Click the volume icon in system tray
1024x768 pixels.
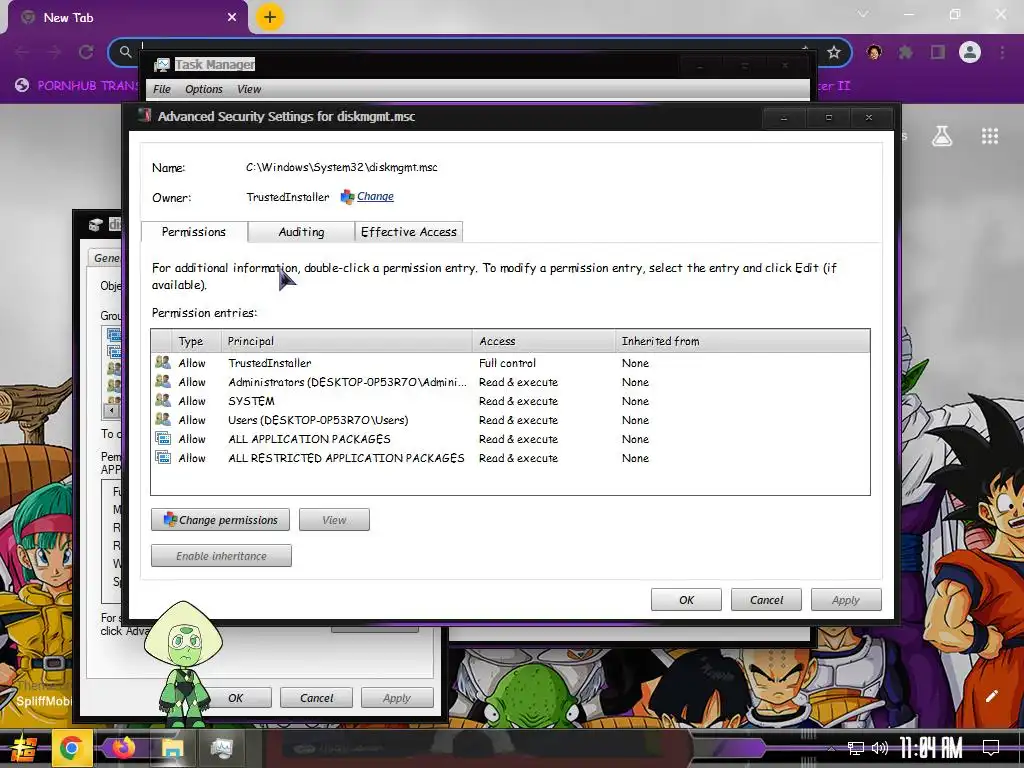click(880, 748)
